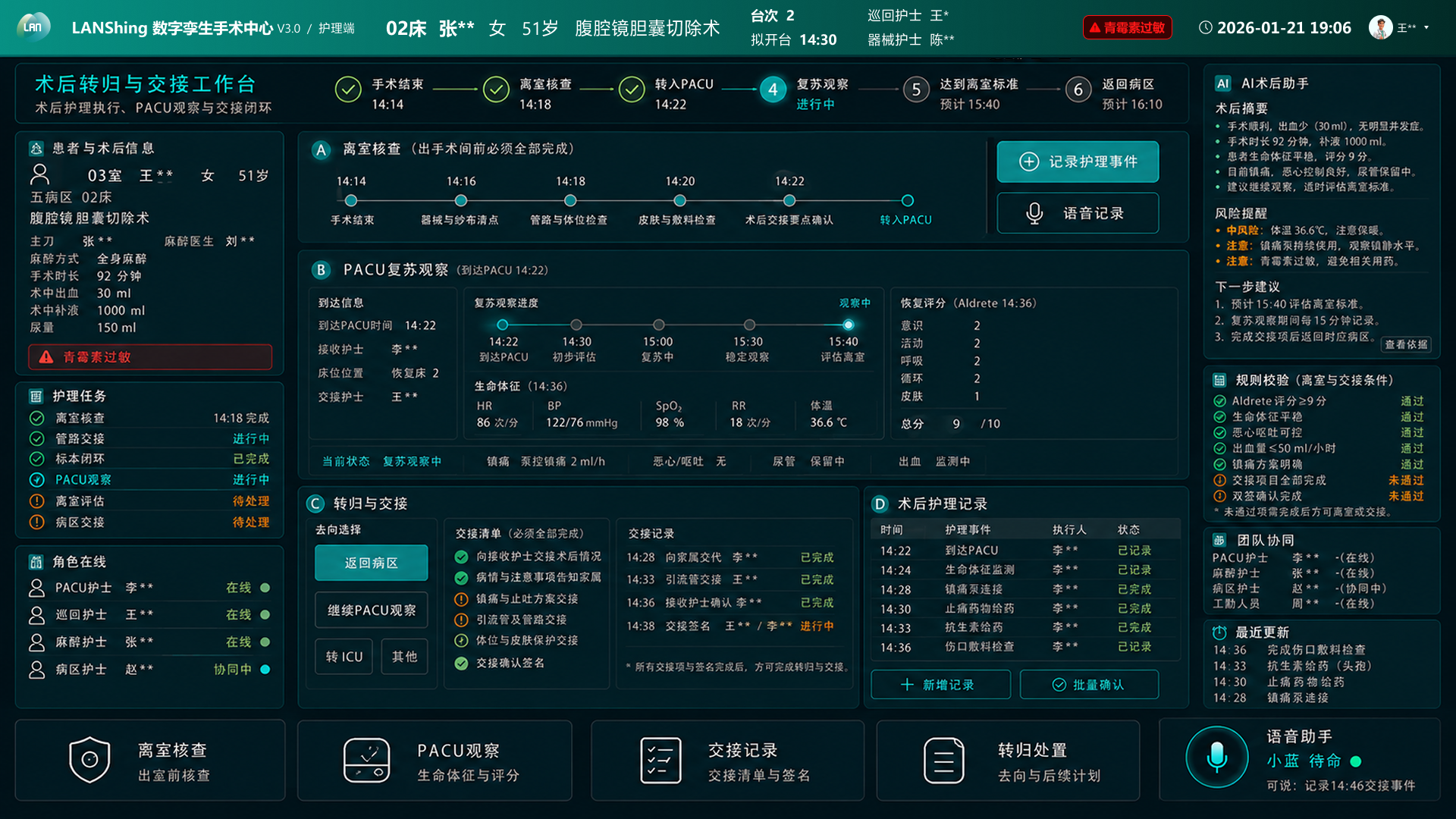The image size is (1456, 819).
Task: Select step 6 返回病区 circle
Action: (1078, 90)
